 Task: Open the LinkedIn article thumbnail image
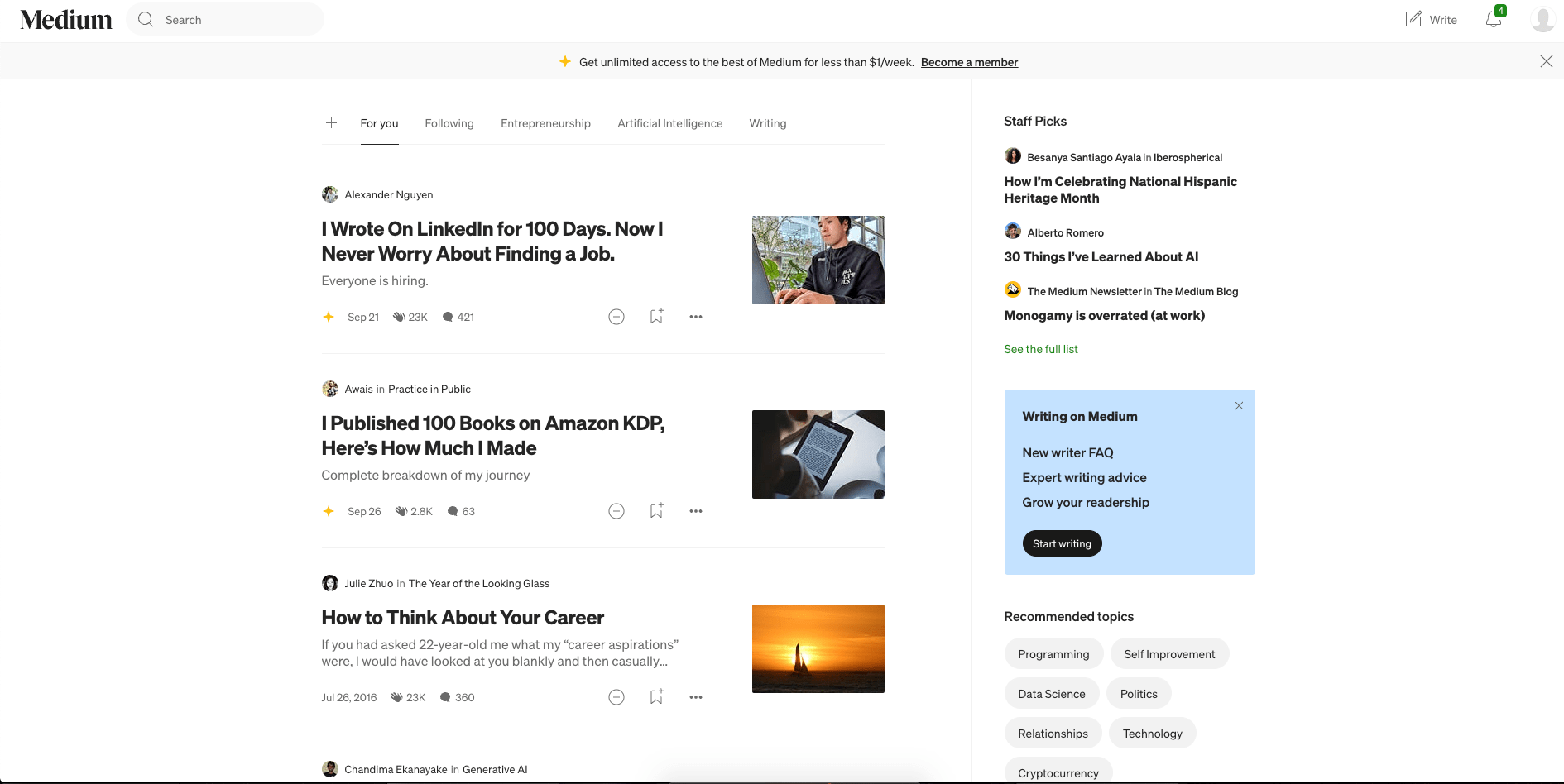818,260
